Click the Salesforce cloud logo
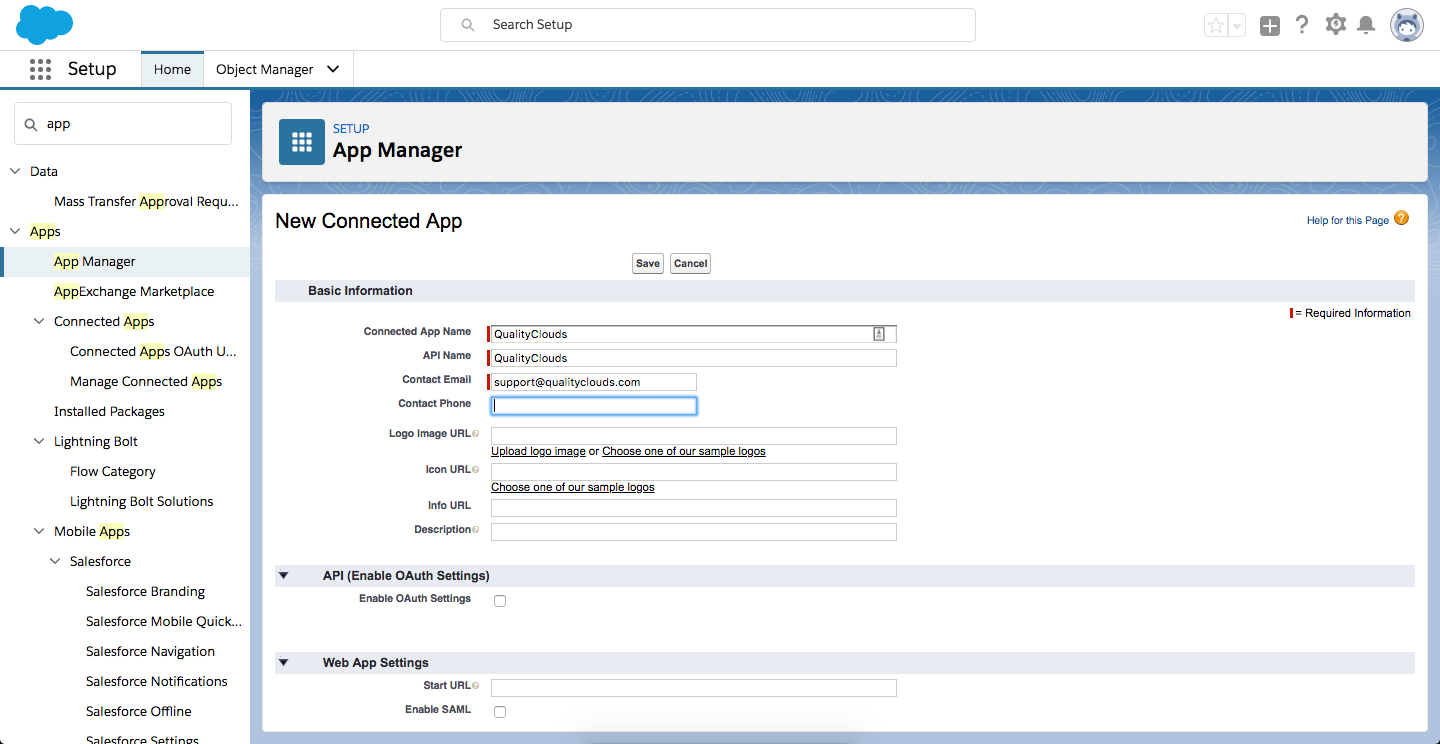Viewport: 1440px width, 744px height. (45, 25)
